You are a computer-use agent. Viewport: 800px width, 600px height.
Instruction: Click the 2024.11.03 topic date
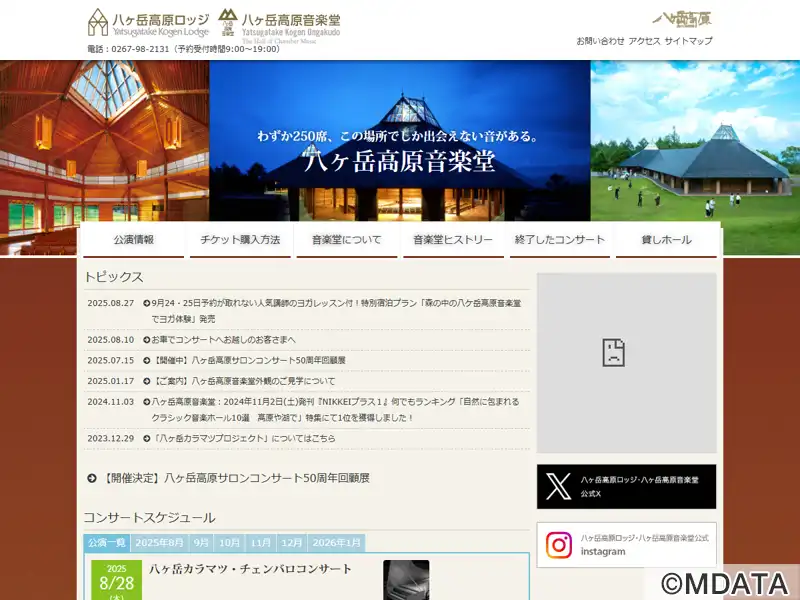111,402
